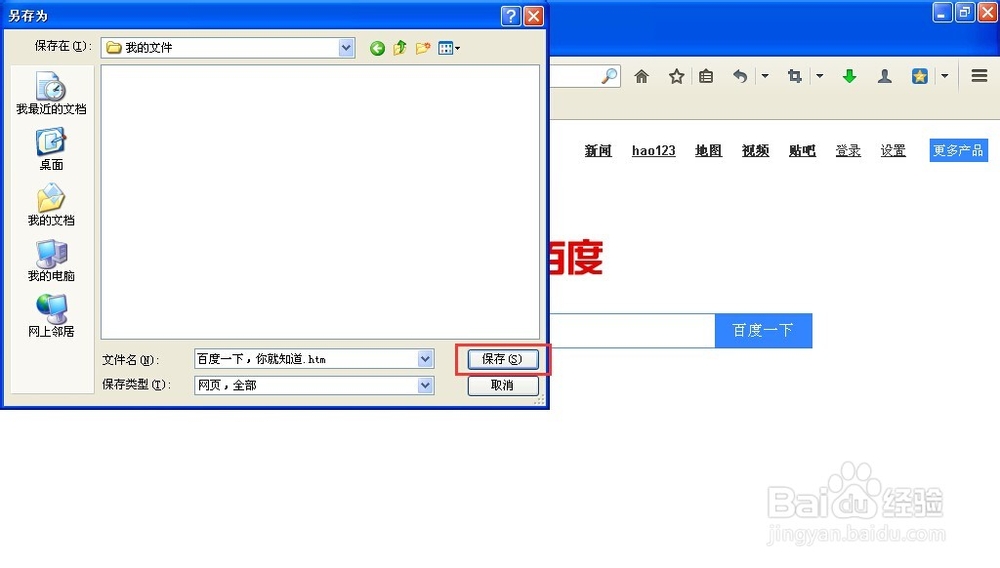
Task: Open downloads with the green arrow icon
Action: [x=849, y=76]
